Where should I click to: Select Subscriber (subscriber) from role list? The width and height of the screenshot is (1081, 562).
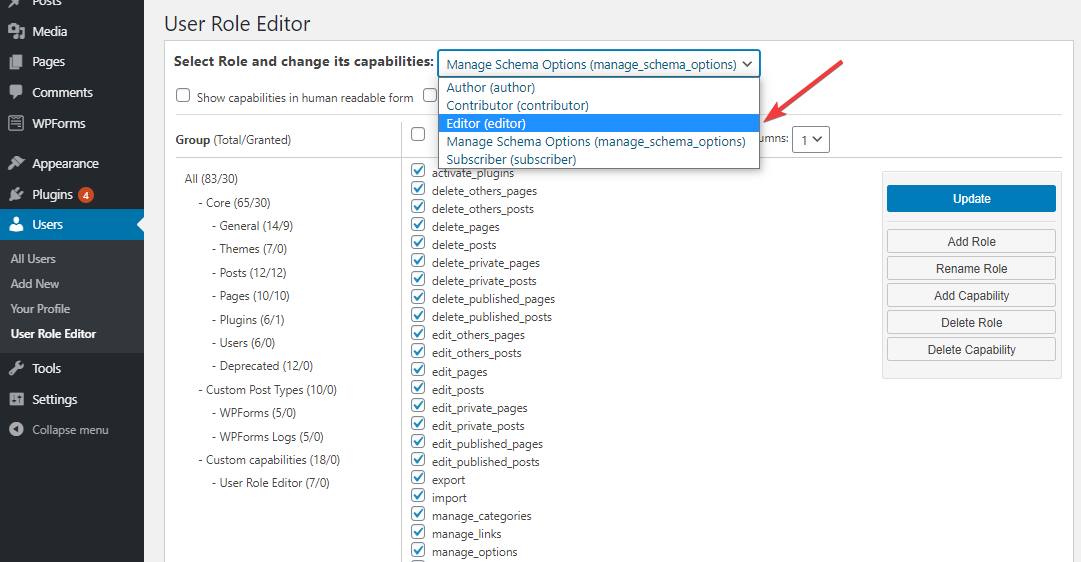(x=598, y=159)
